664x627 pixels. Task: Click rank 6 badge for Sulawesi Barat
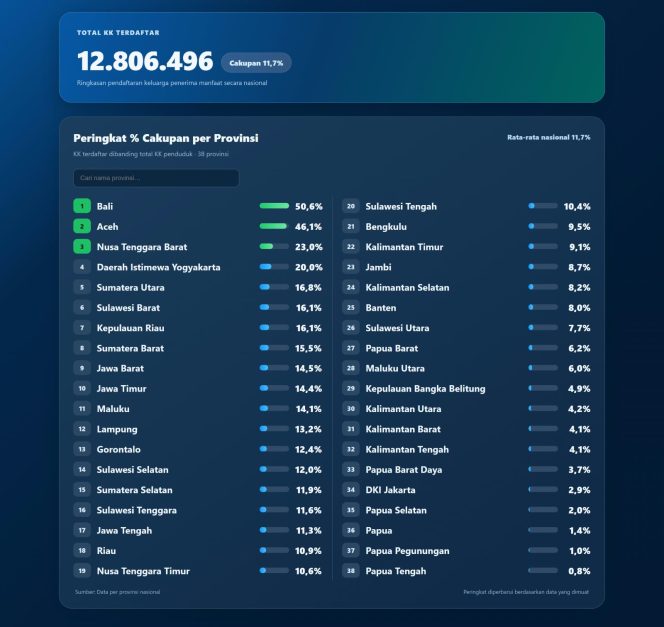click(82, 308)
